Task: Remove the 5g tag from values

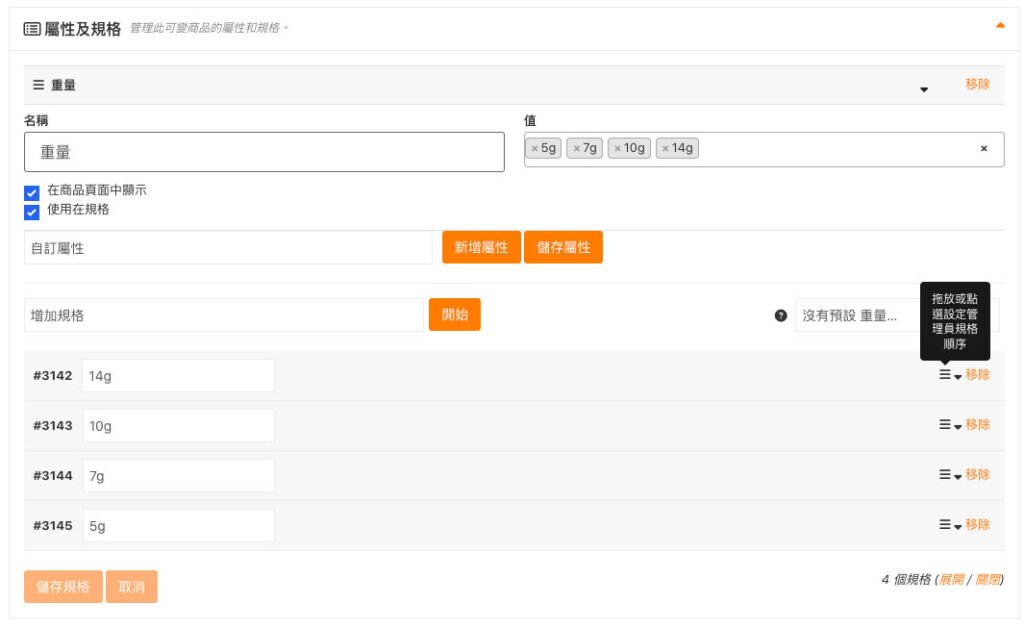Action: 535,149
